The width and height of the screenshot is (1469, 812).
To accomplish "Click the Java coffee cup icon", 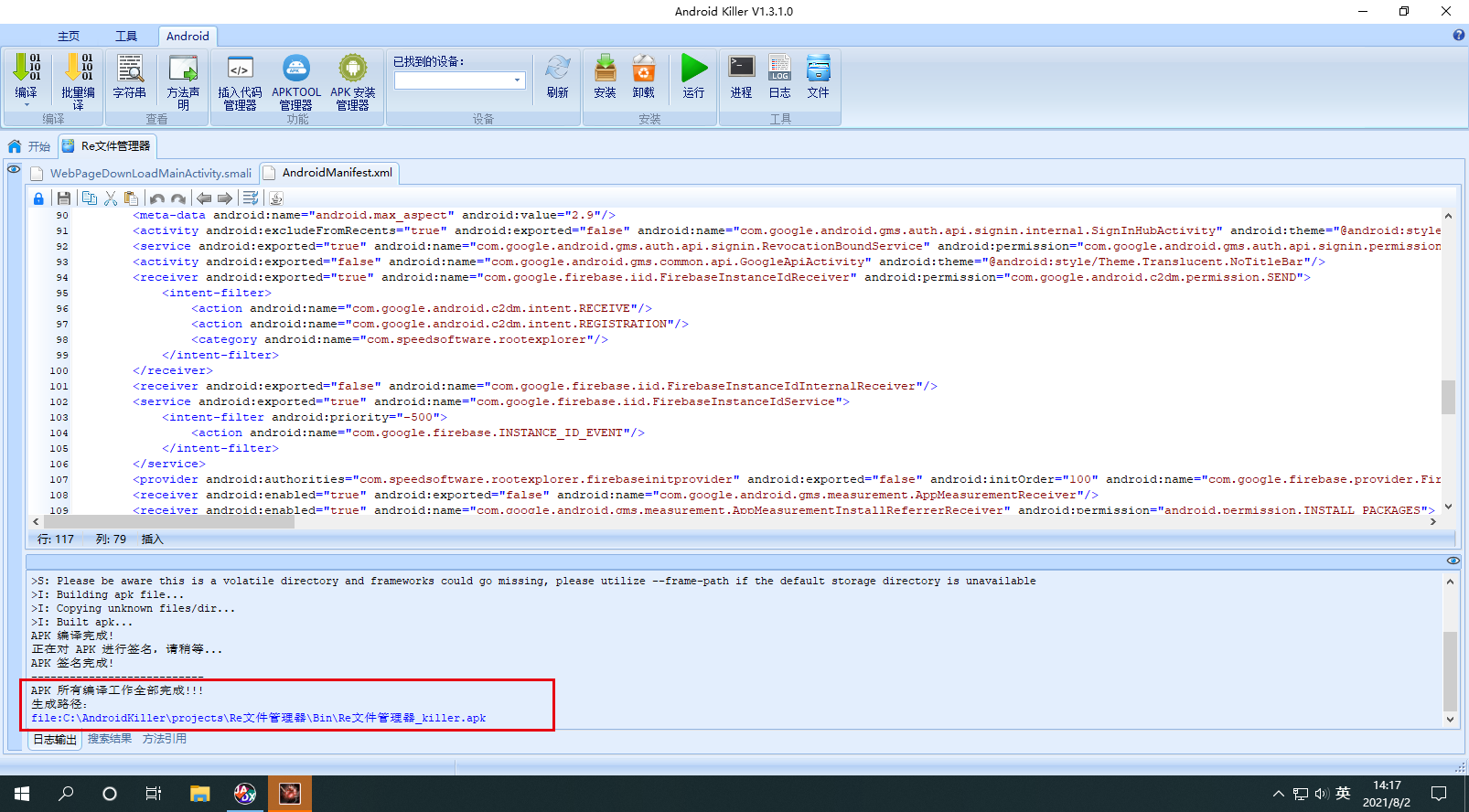I will (276, 198).
